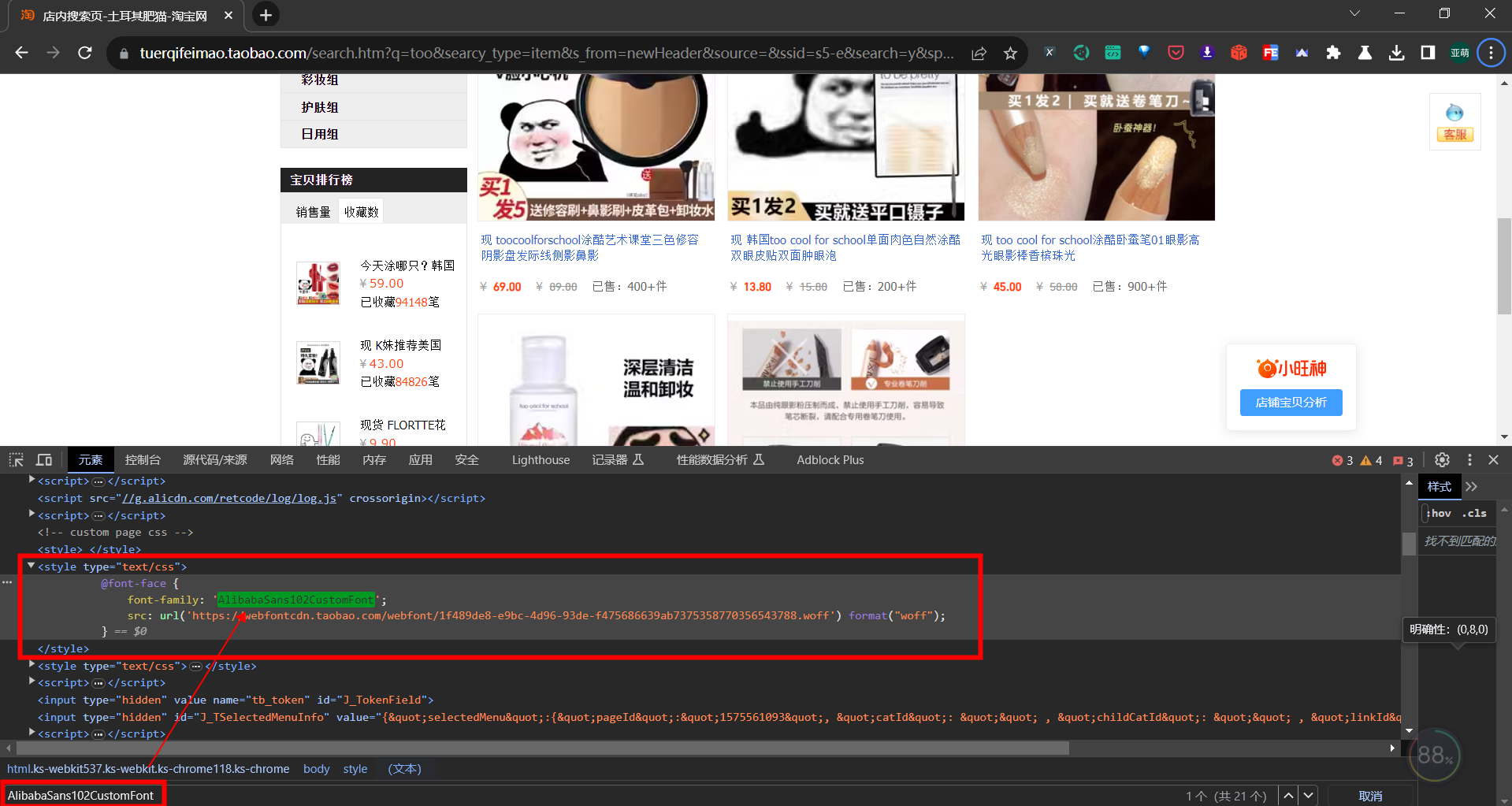This screenshot has width=1512, height=806.
Task: Open the 性能 tab
Action: click(328, 460)
